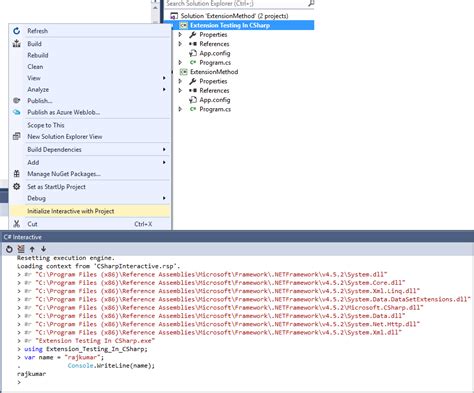
Task: Expand References under Extension Testing In CSharp
Action: pyautogui.click(x=180, y=44)
